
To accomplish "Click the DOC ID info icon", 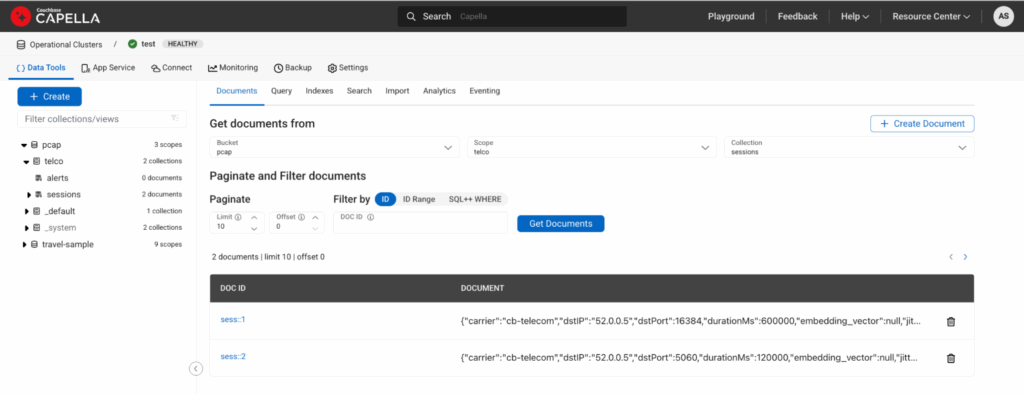I will coord(370,217).
